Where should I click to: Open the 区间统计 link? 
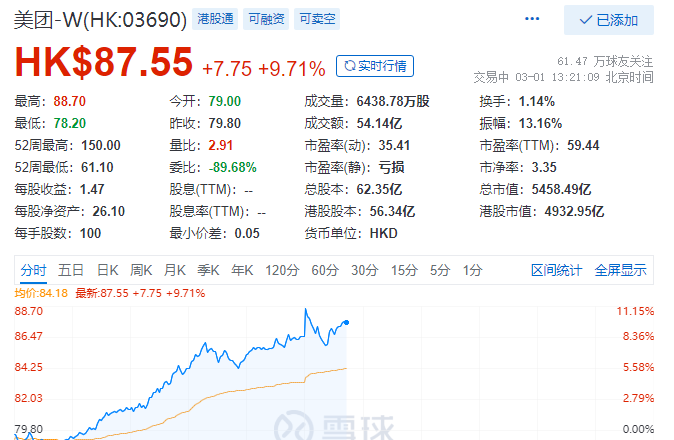[556, 270]
